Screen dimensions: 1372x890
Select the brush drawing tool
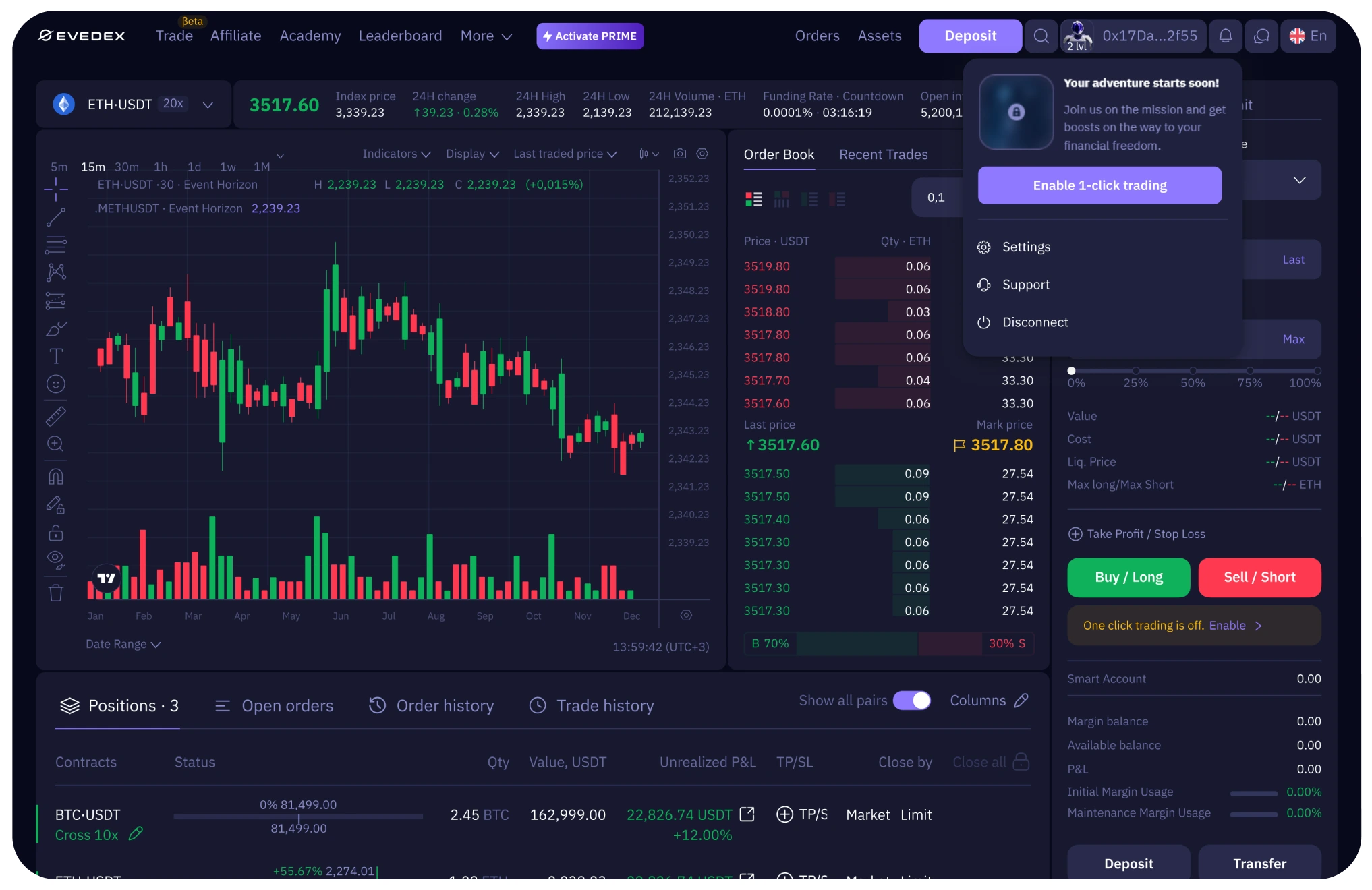[x=56, y=328]
